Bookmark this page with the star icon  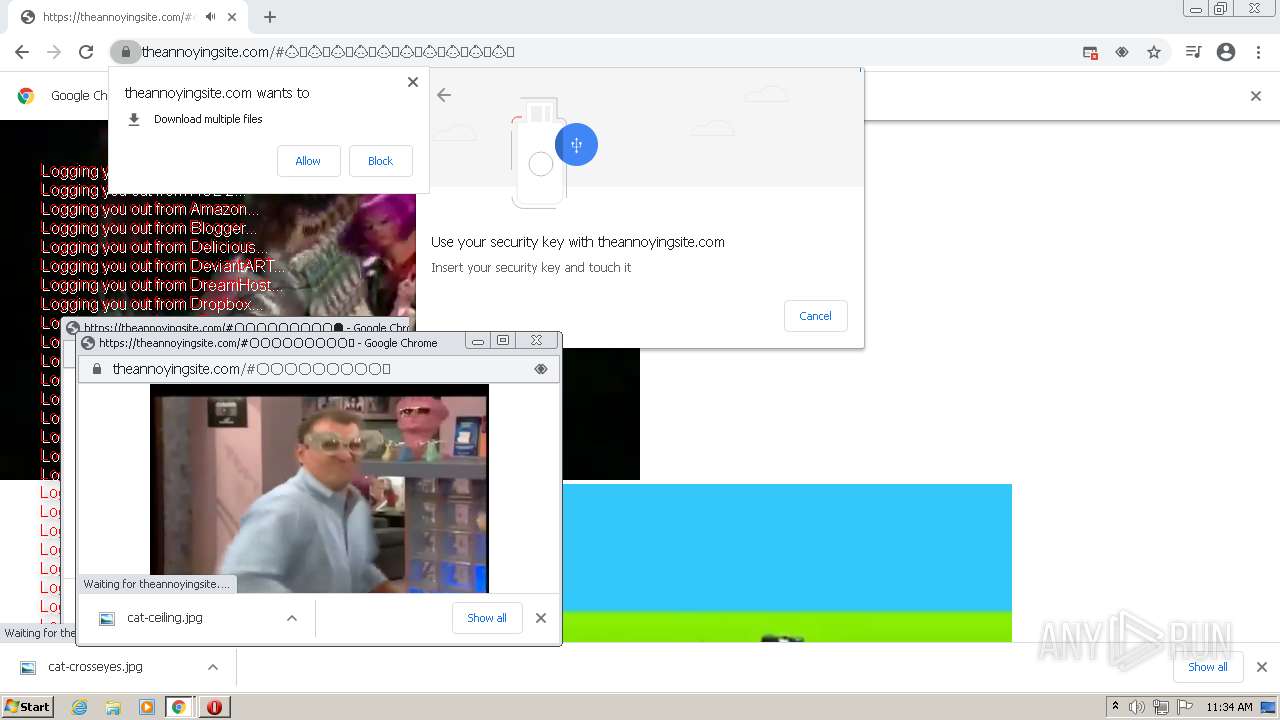click(x=1154, y=52)
